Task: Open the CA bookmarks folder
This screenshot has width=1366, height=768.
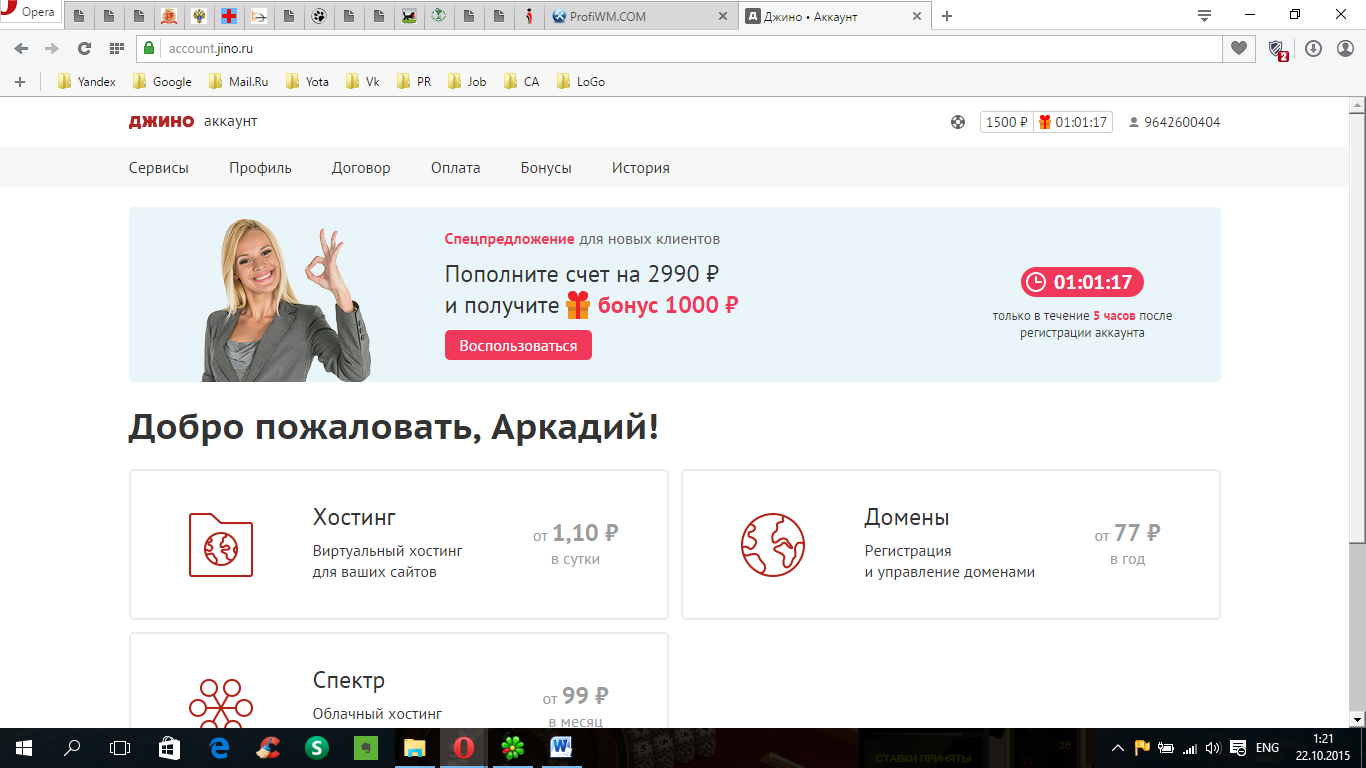Action: [x=521, y=82]
